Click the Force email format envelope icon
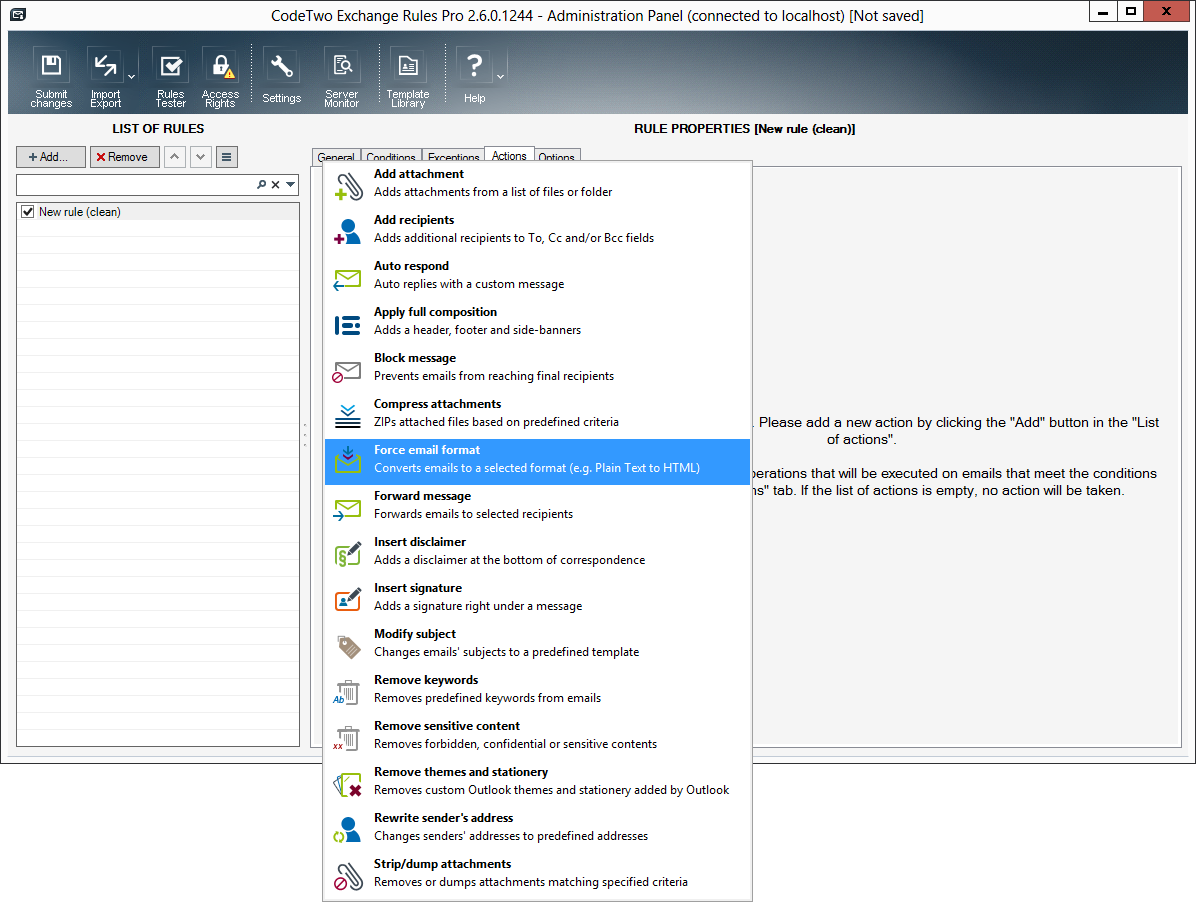The width and height of the screenshot is (1196, 902). click(348, 461)
